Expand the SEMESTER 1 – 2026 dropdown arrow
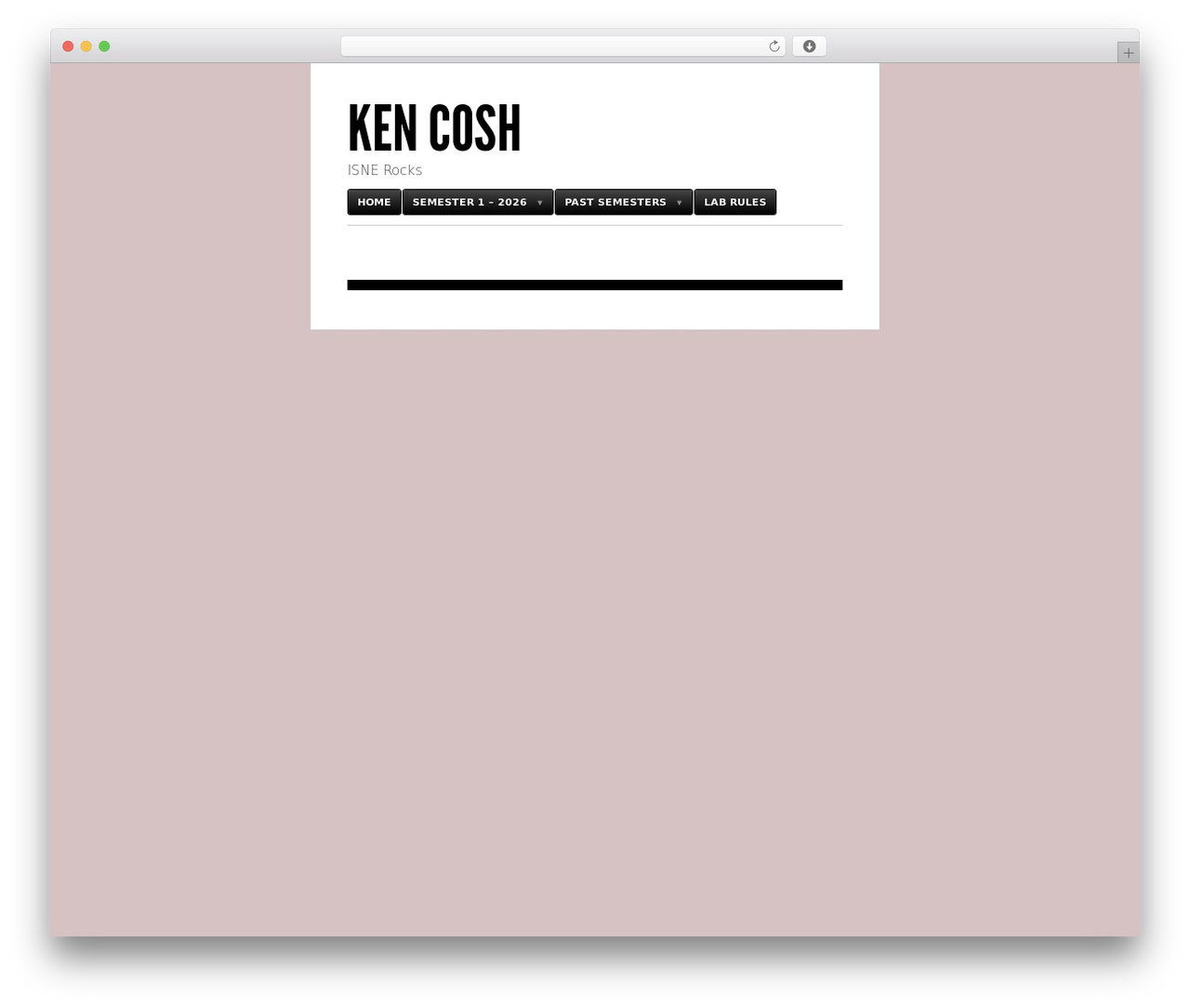Image resolution: width=1190 pixels, height=1008 pixels. (540, 203)
